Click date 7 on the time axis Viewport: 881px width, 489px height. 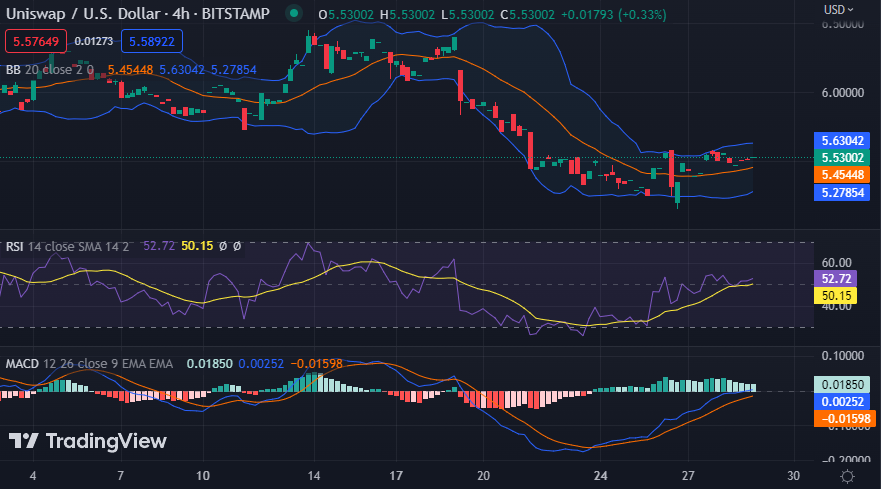(120, 476)
